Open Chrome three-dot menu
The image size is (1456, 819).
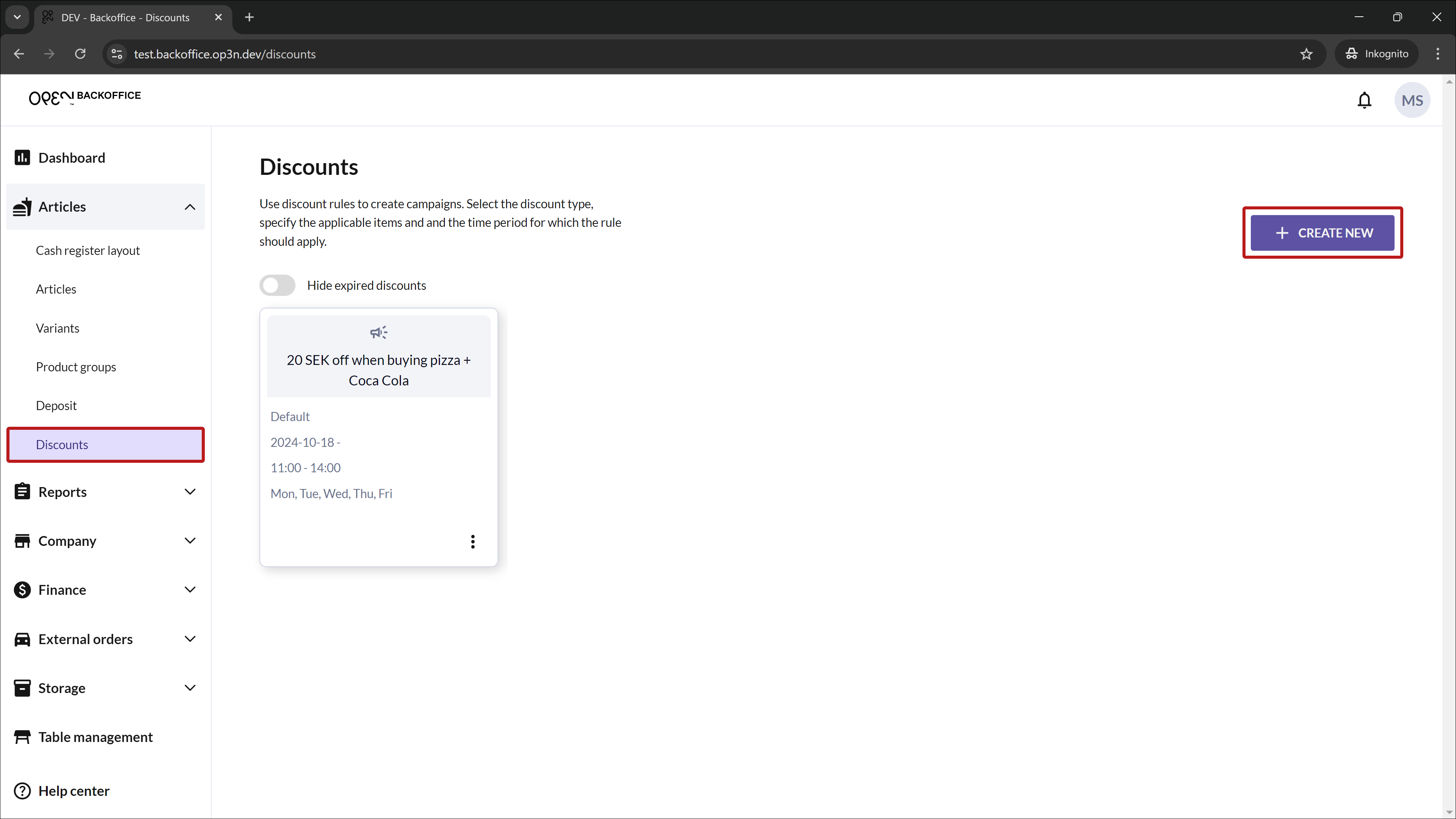click(x=1437, y=54)
